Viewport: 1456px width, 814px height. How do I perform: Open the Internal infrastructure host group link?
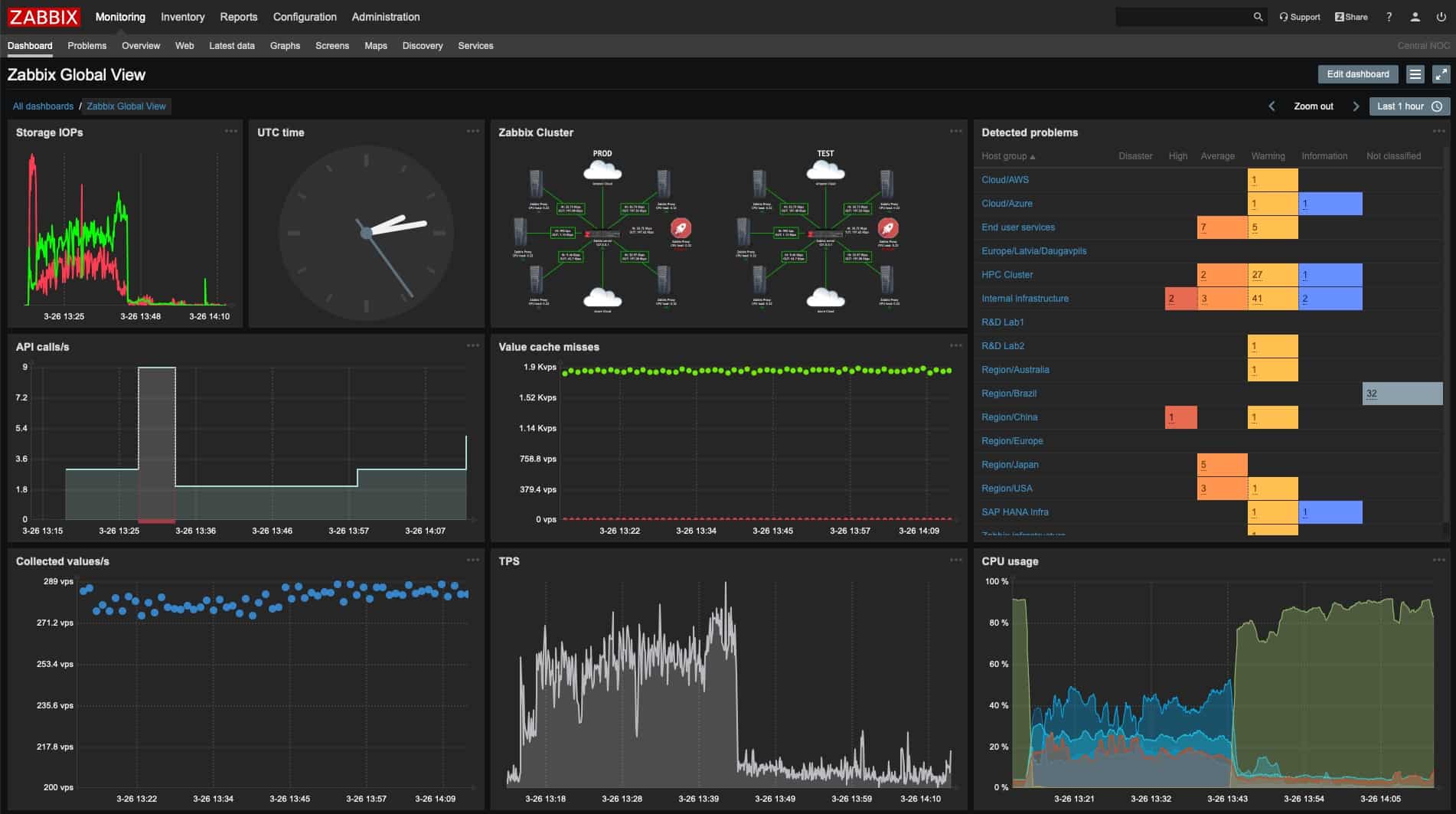coord(1025,299)
